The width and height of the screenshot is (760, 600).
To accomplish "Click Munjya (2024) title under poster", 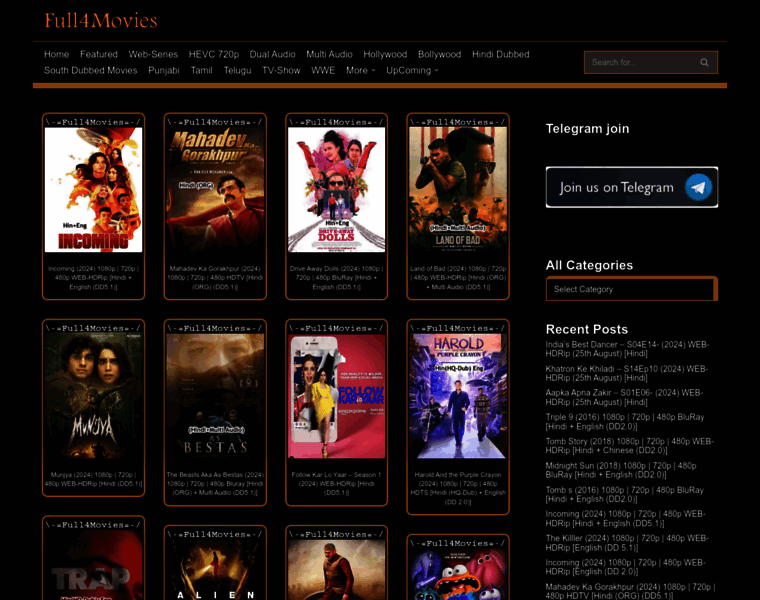I will pos(94,479).
